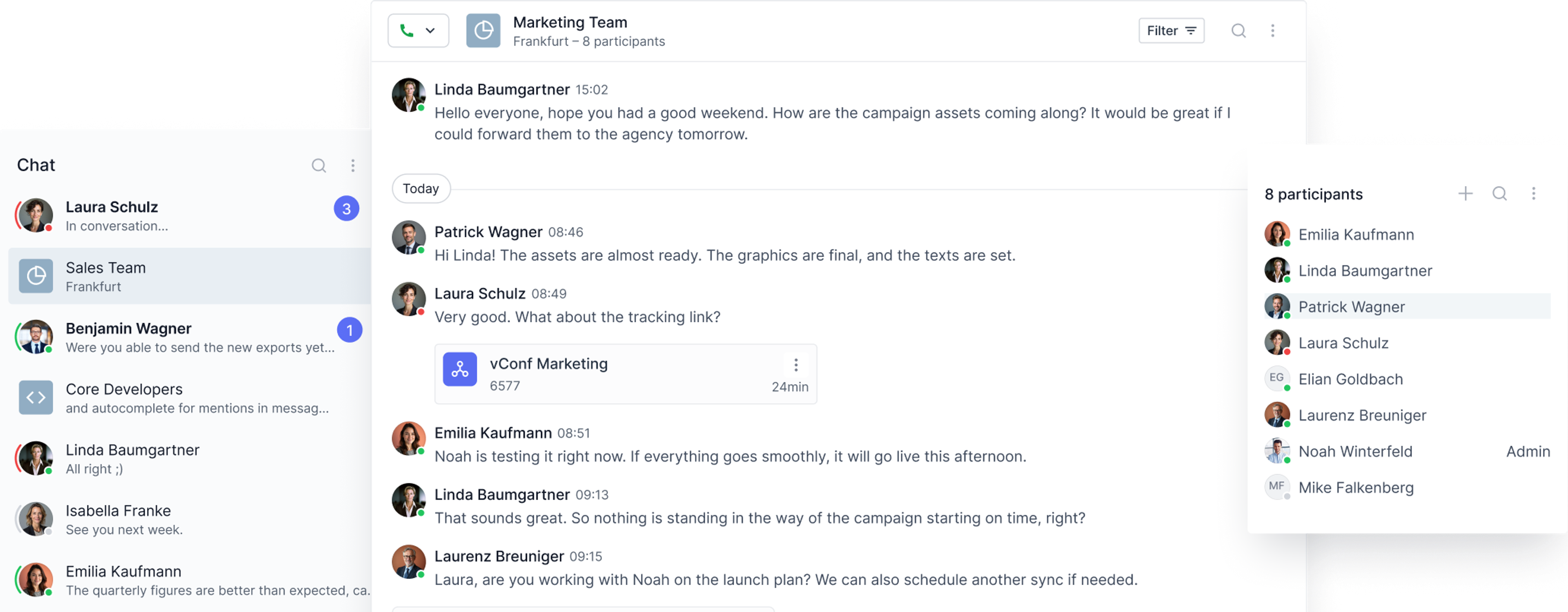Click the vConf Marketing conference icon
The image size is (1568, 612).
click(x=459, y=369)
